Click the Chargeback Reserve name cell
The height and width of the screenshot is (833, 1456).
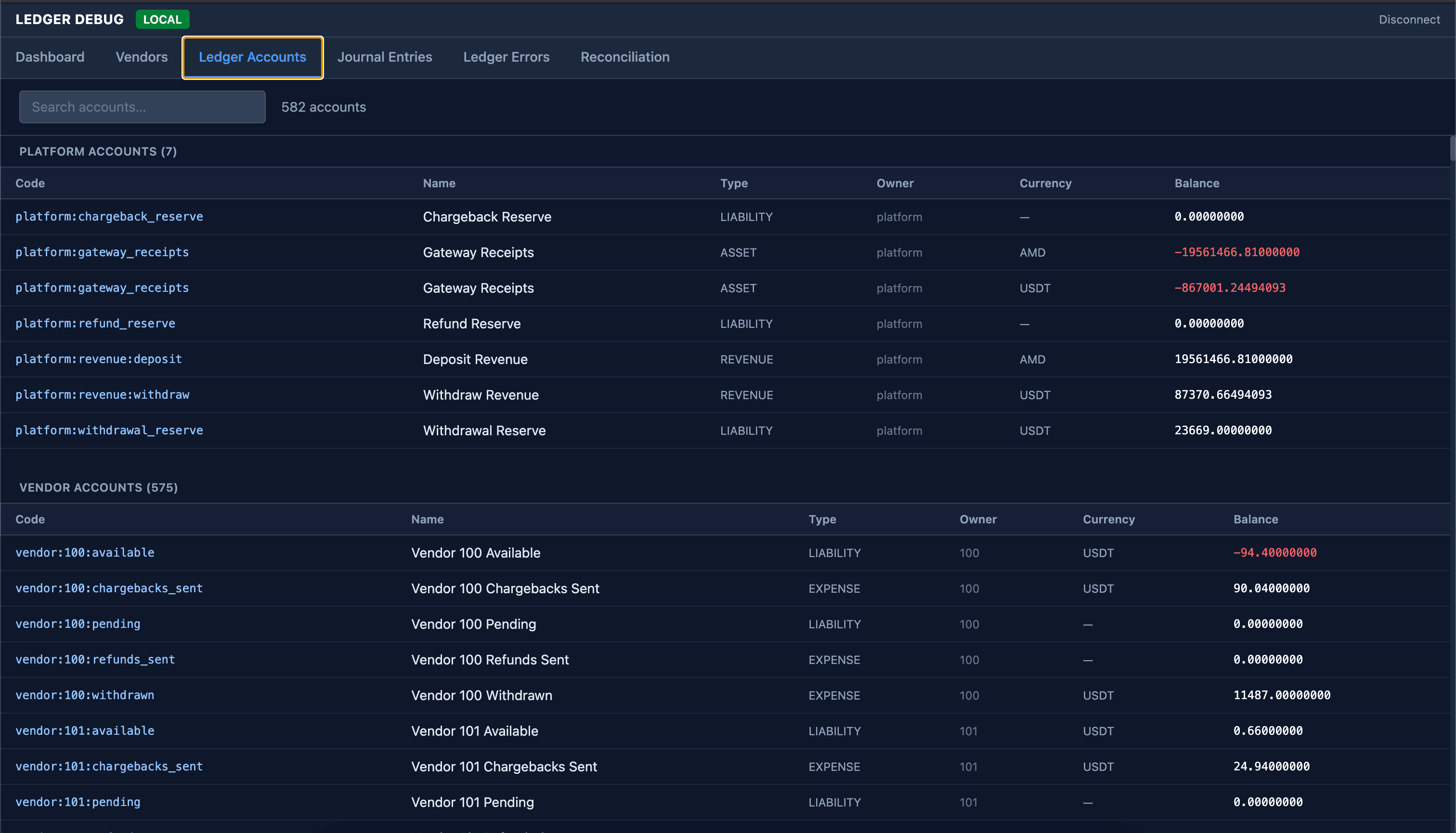coord(487,217)
